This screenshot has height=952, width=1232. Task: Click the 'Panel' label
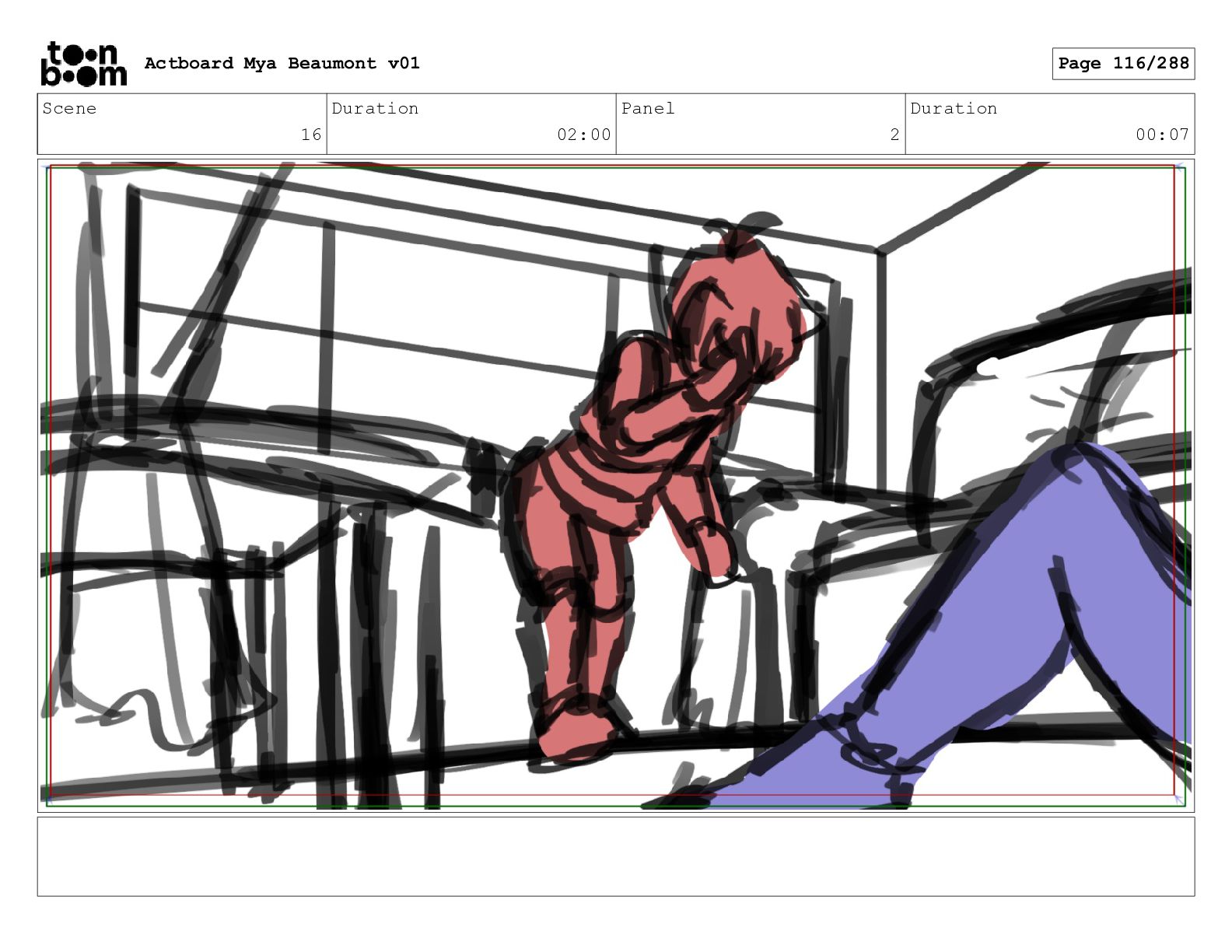(x=648, y=108)
